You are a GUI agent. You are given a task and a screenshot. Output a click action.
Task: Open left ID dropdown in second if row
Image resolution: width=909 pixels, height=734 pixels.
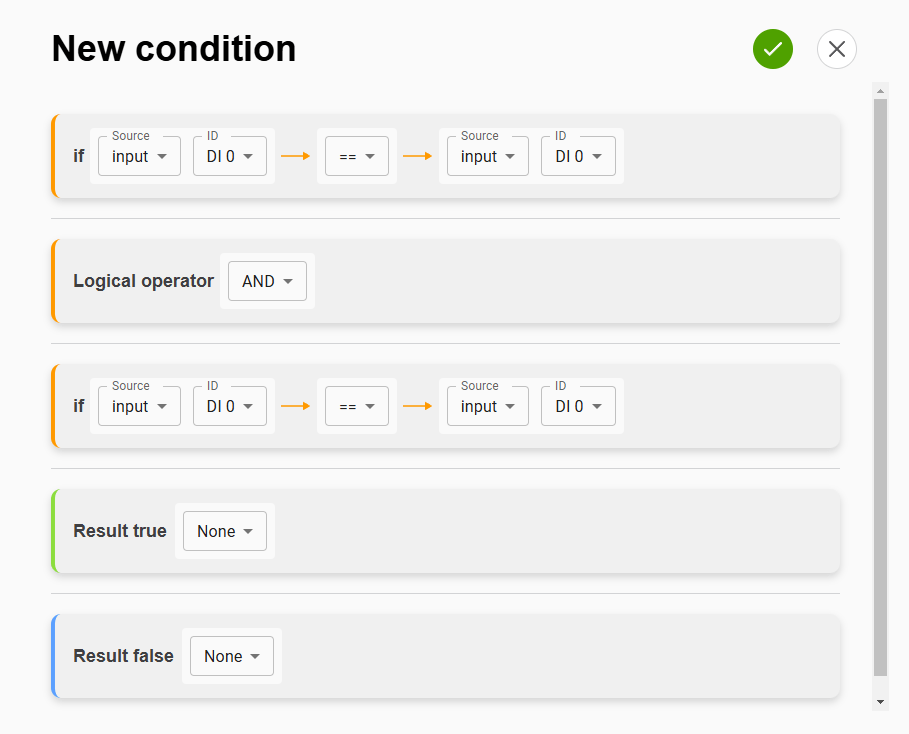point(230,406)
